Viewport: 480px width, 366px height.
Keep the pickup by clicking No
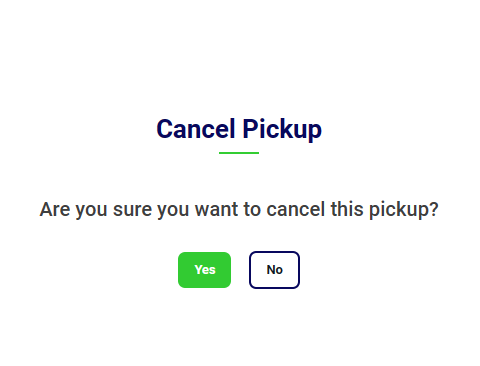[274, 270]
